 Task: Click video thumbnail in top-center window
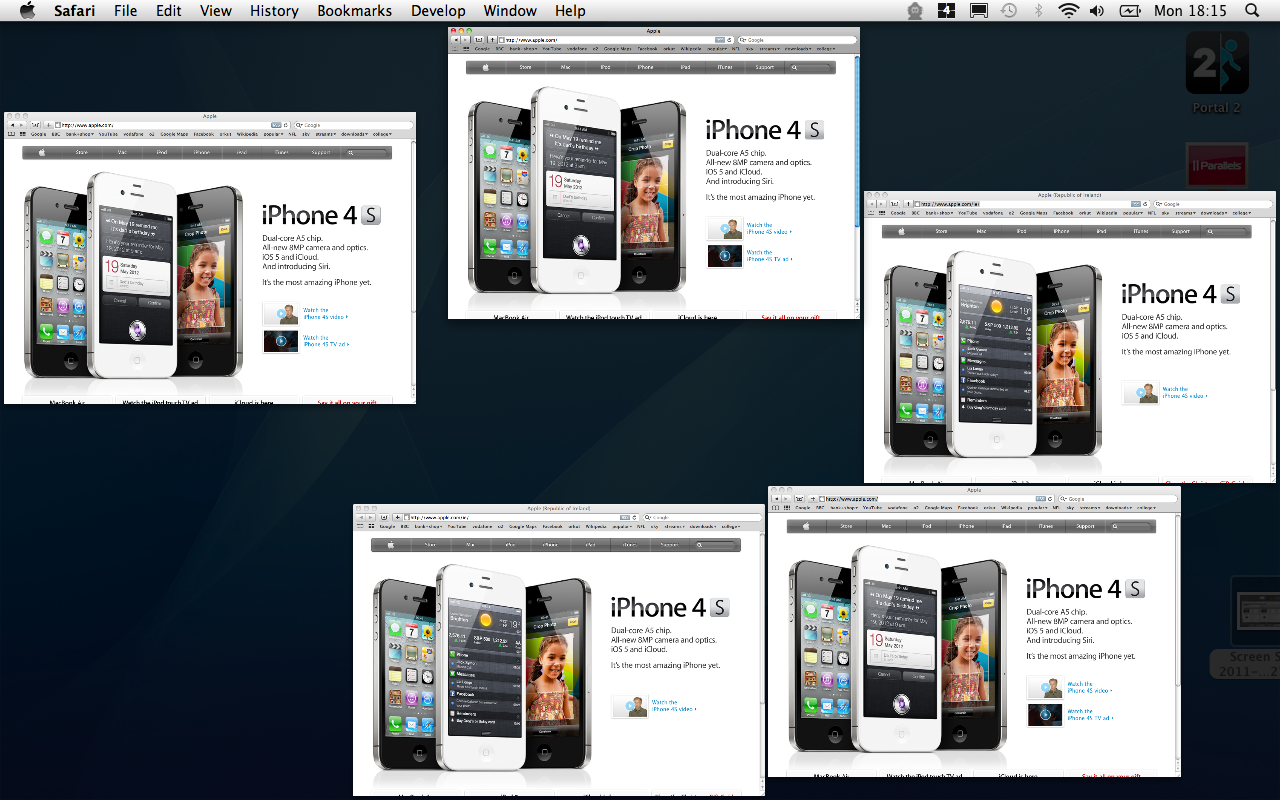(x=725, y=229)
